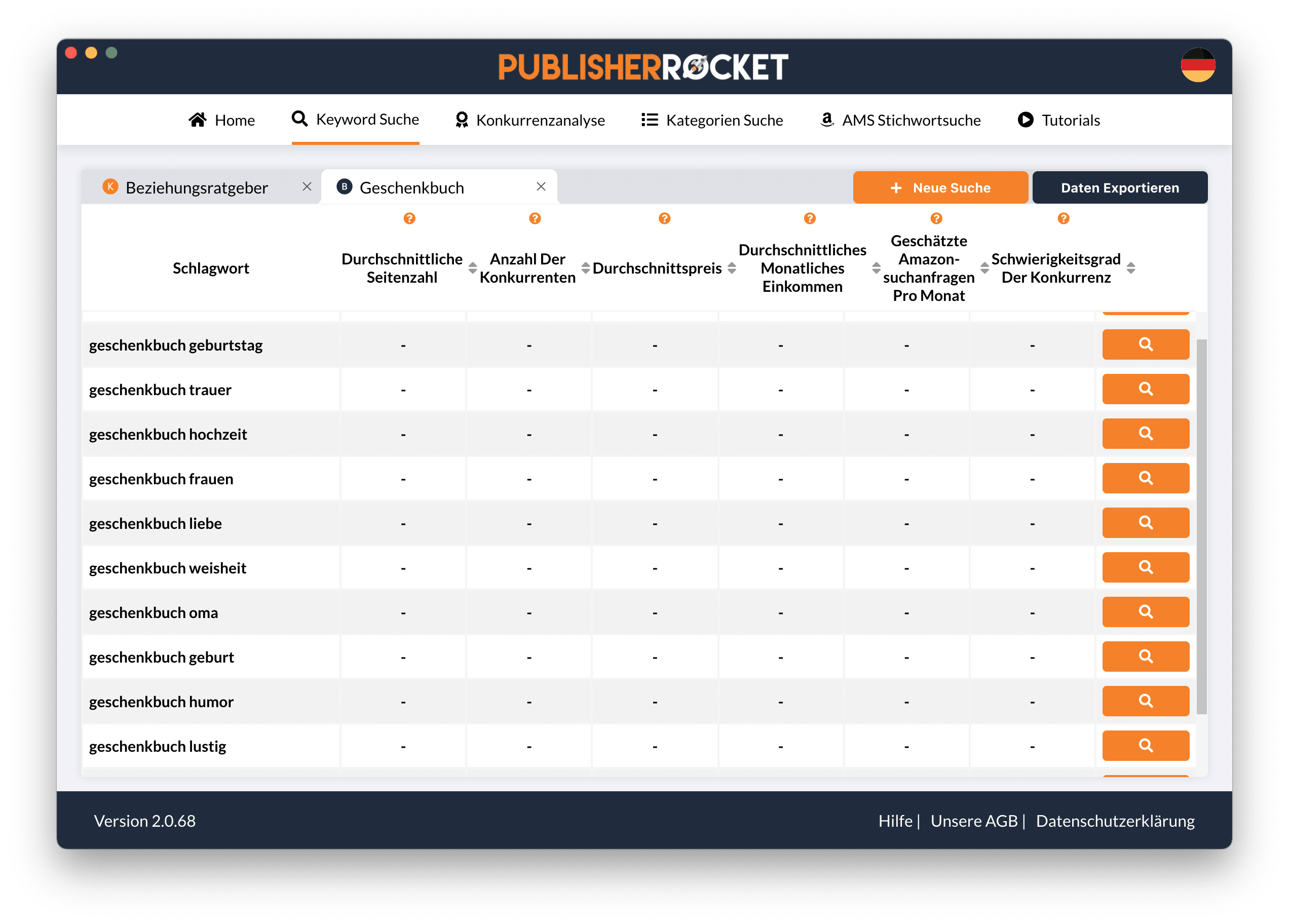
Task: Click the Publisher Rocket logo
Action: tap(643, 67)
